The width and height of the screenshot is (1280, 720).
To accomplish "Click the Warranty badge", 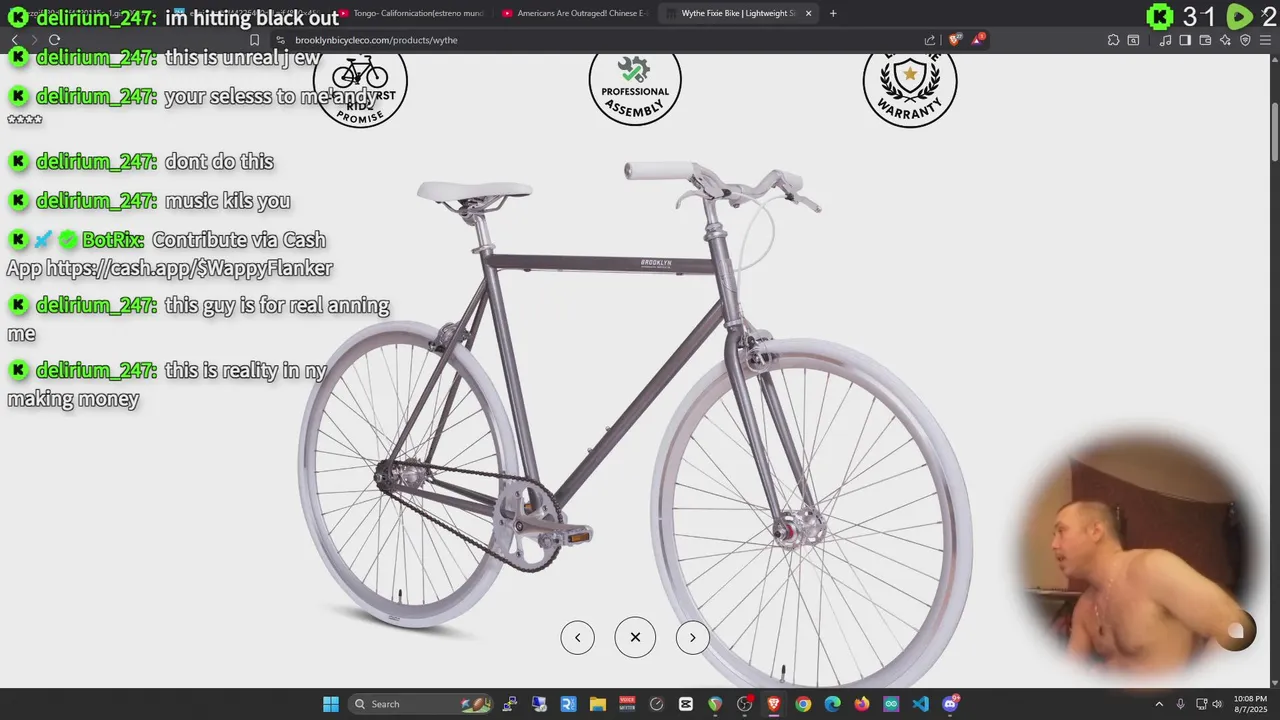I will [x=910, y=90].
